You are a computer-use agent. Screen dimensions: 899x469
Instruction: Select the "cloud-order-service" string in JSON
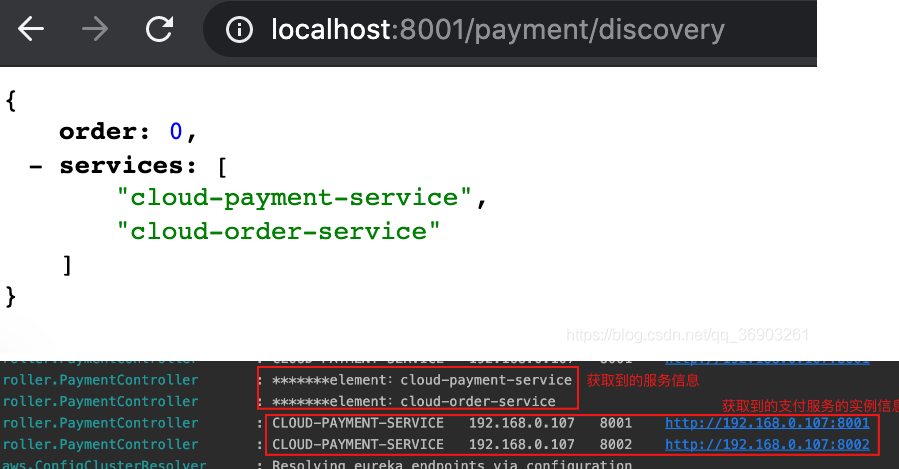tap(279, 232)
